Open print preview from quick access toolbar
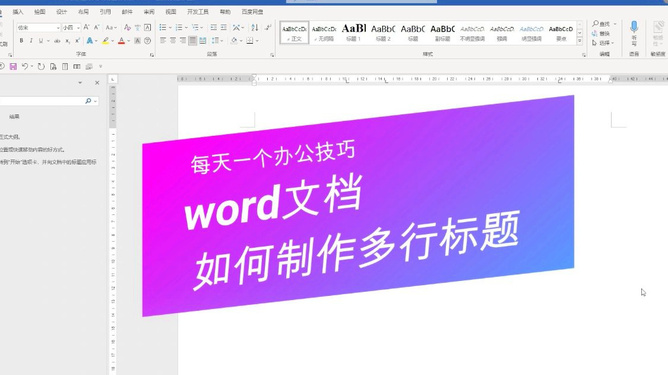The image size is (668, 375). [x=53, y=66]
